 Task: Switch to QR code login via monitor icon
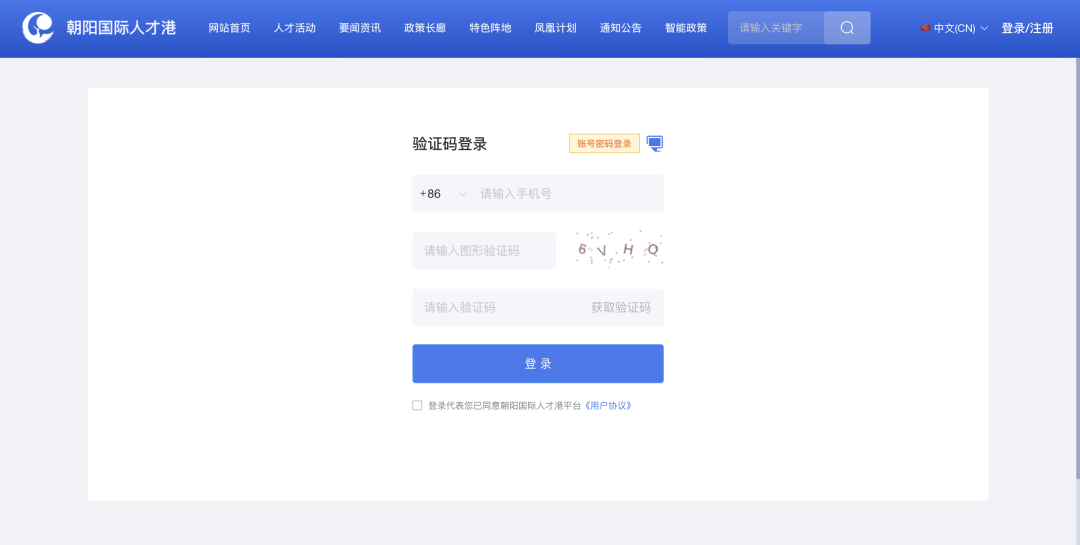pos(655,143)
